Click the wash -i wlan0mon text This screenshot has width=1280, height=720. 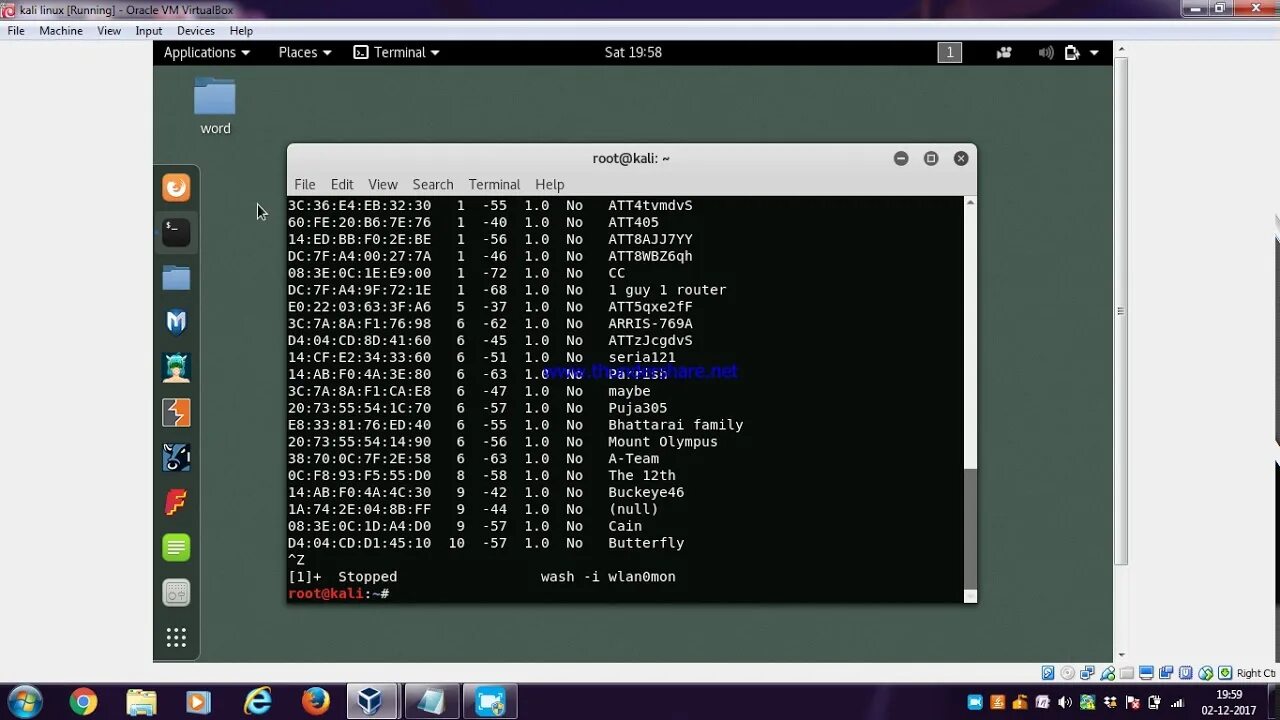pyautogui.click(x=608, y=577)
